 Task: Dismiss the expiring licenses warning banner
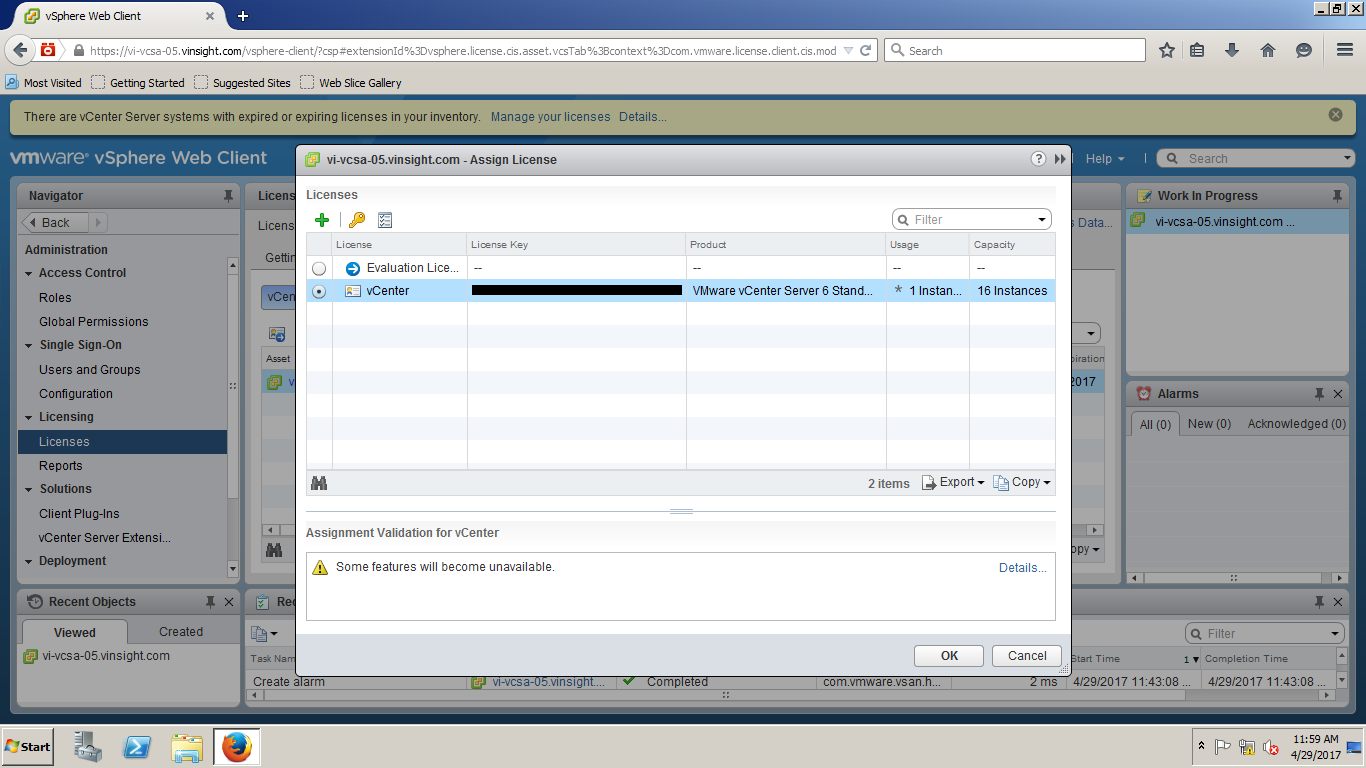1335,115
